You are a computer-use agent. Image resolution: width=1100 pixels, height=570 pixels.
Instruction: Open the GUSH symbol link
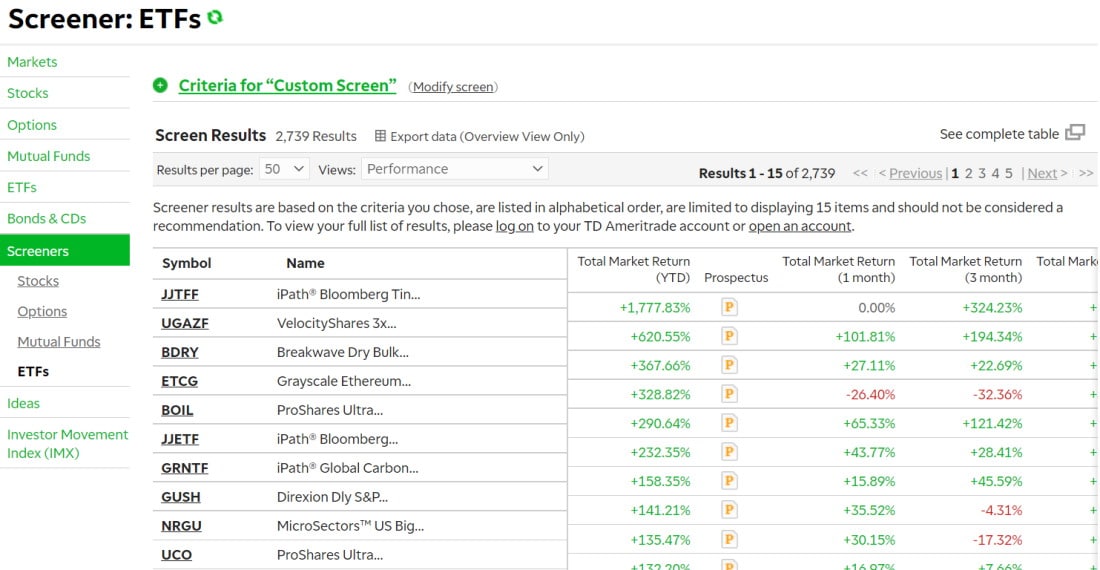point(180,496)
